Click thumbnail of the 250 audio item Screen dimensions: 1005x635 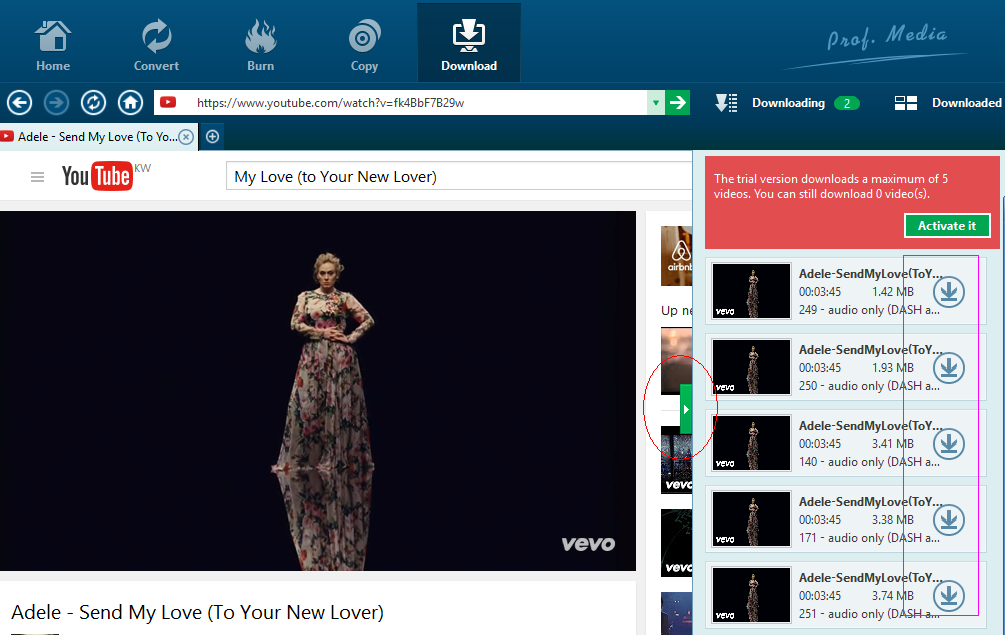[x=751, y=367]
